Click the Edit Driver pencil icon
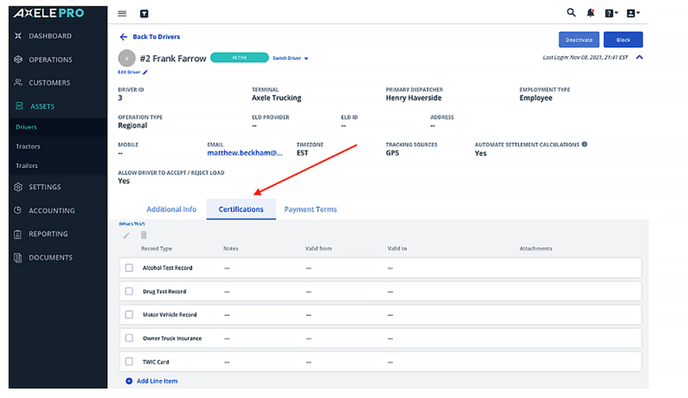This screenshot has width=688, height=398. click(145, 72)
